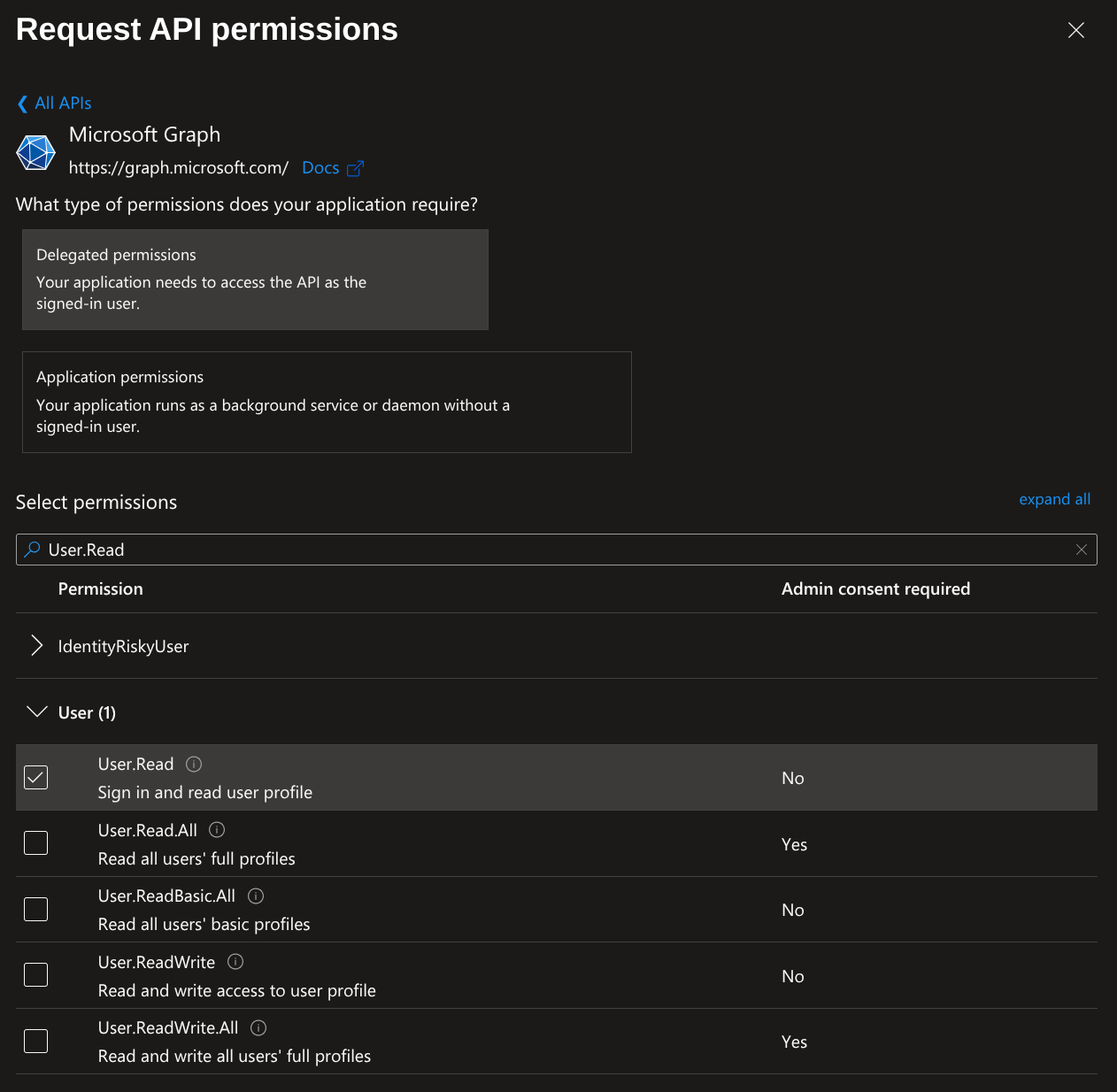Click Admin consent required column header
Image resolution: width=1117 pixels, height=1092 pixels.
click(x=875, y=589)
